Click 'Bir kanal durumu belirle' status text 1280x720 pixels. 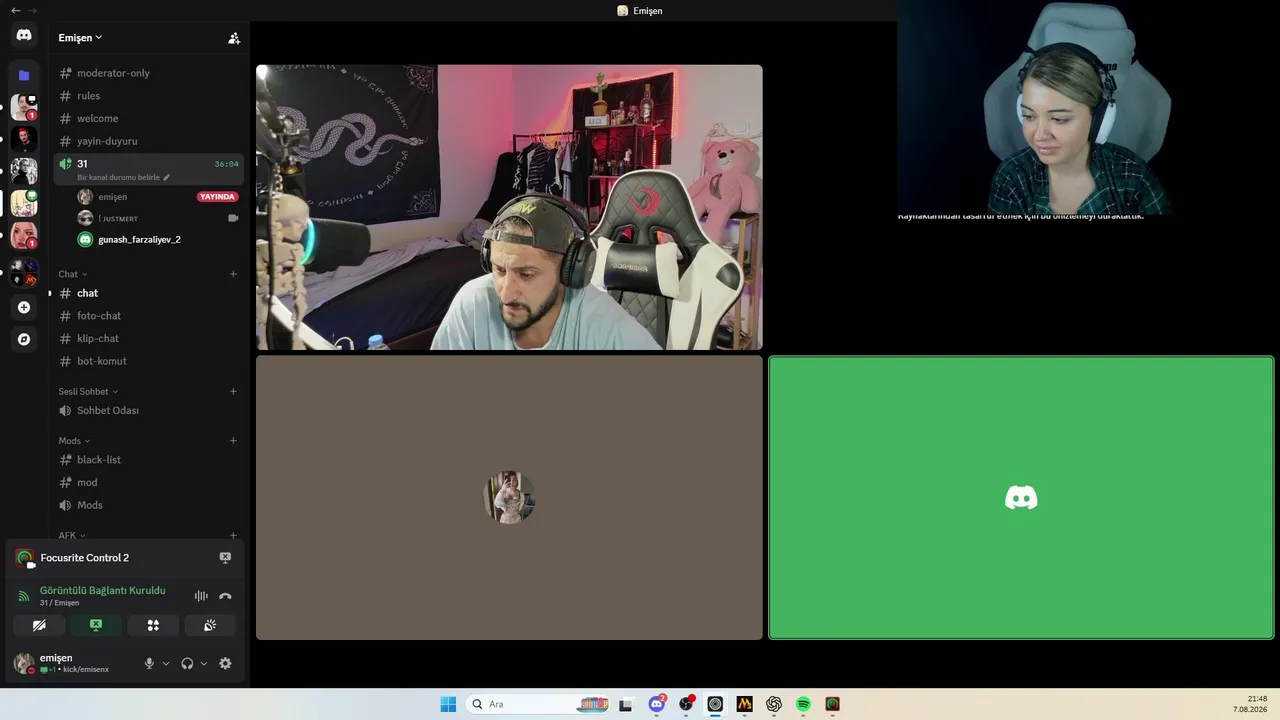pos(118,177)
